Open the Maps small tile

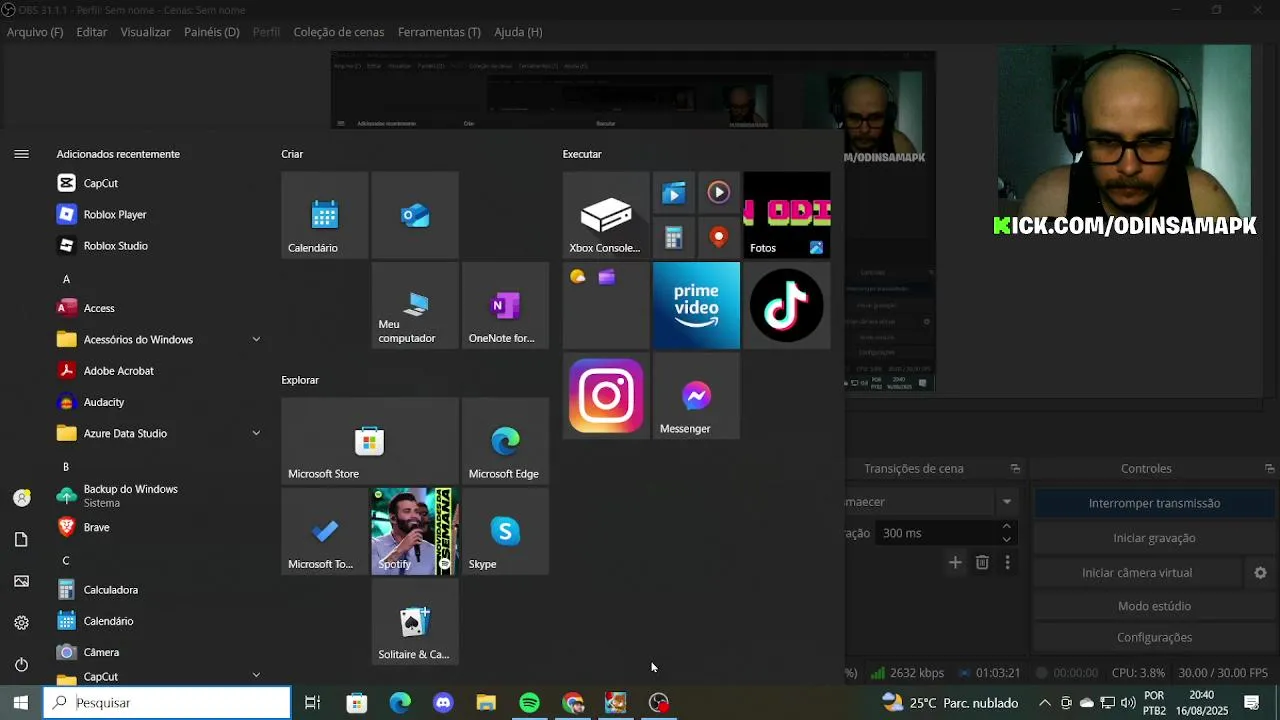pyautogui.click(x=719, y=238)
